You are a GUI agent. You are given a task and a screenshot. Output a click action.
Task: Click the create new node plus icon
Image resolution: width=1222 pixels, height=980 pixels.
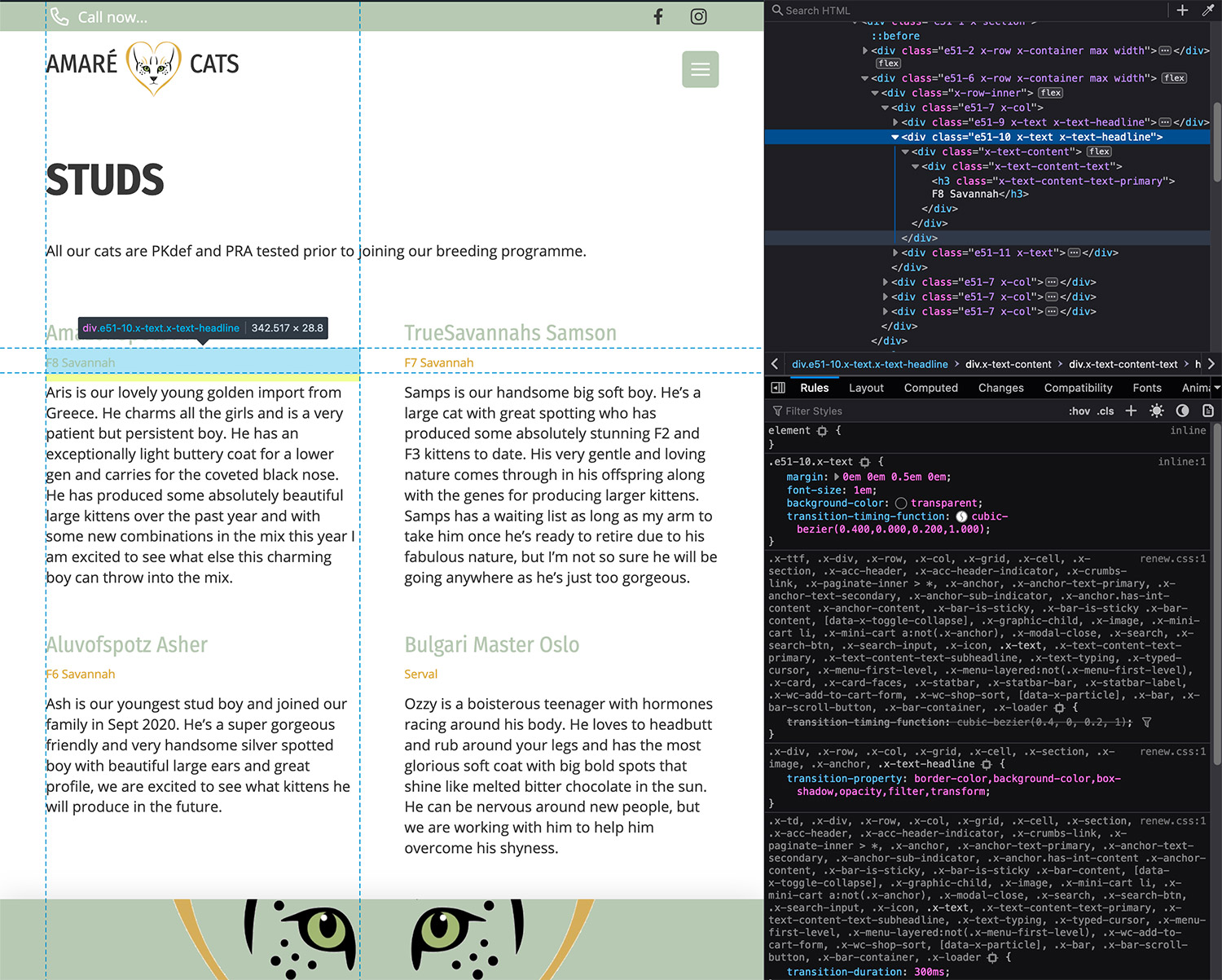(1182, 11)
